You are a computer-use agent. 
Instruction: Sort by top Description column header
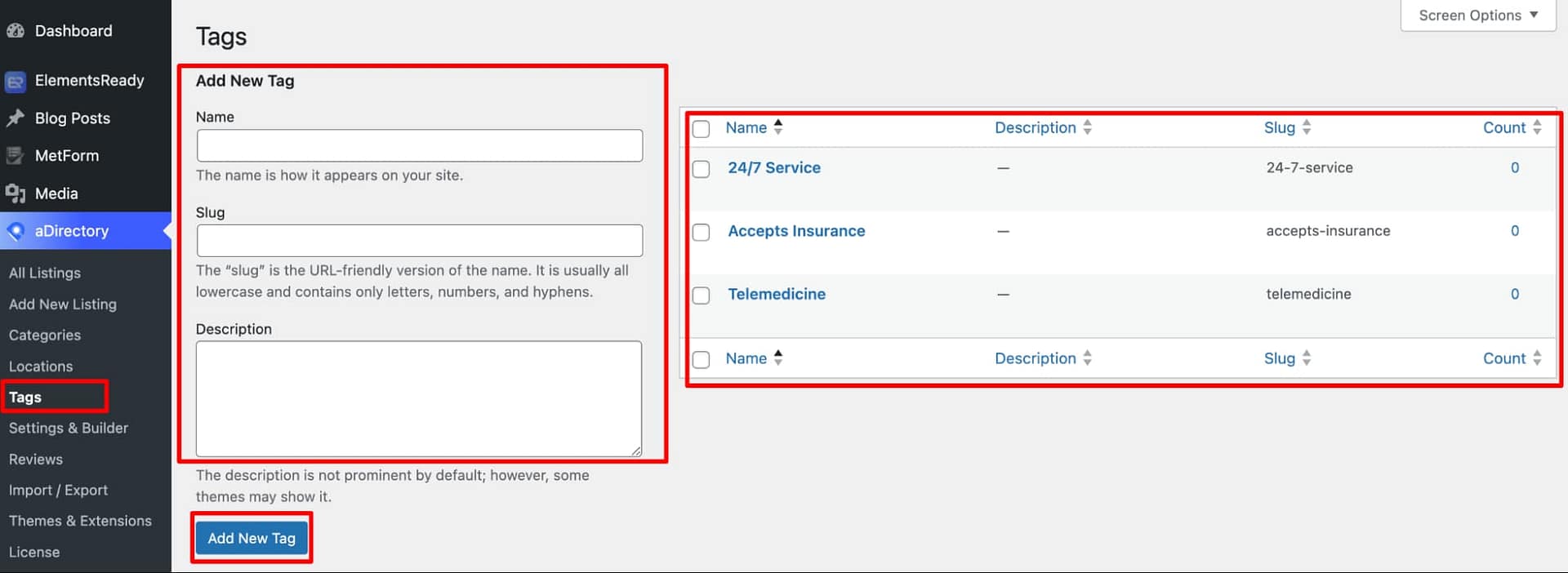(x=1035, y=127)
